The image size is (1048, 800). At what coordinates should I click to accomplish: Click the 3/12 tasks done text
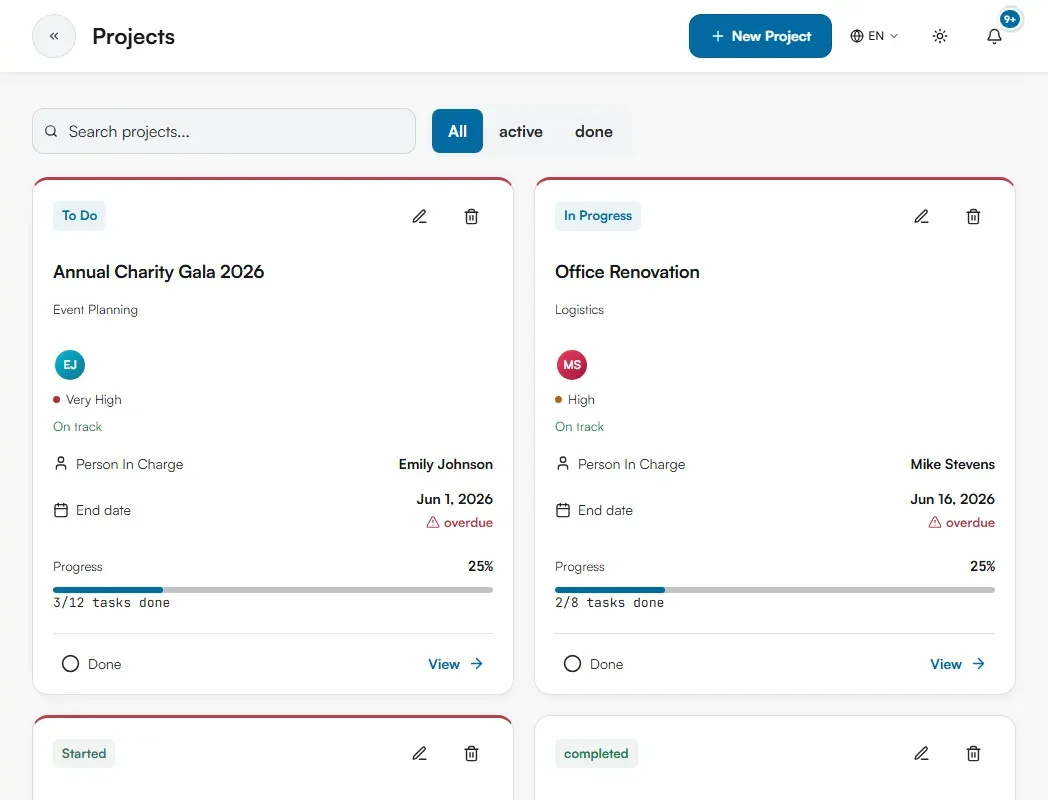[112, 603]
